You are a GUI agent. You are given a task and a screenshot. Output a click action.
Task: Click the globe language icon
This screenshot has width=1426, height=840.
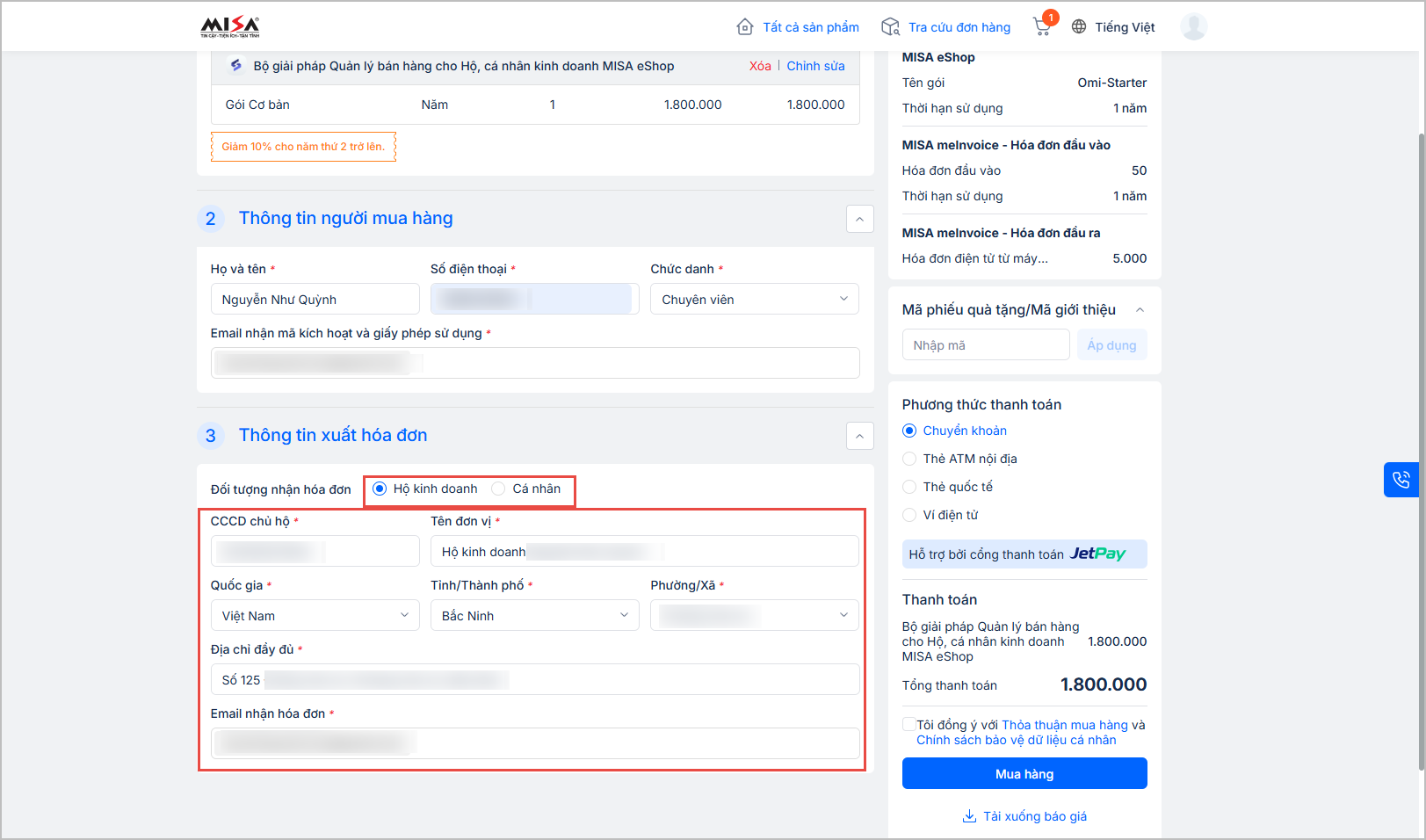point(1079,27)
